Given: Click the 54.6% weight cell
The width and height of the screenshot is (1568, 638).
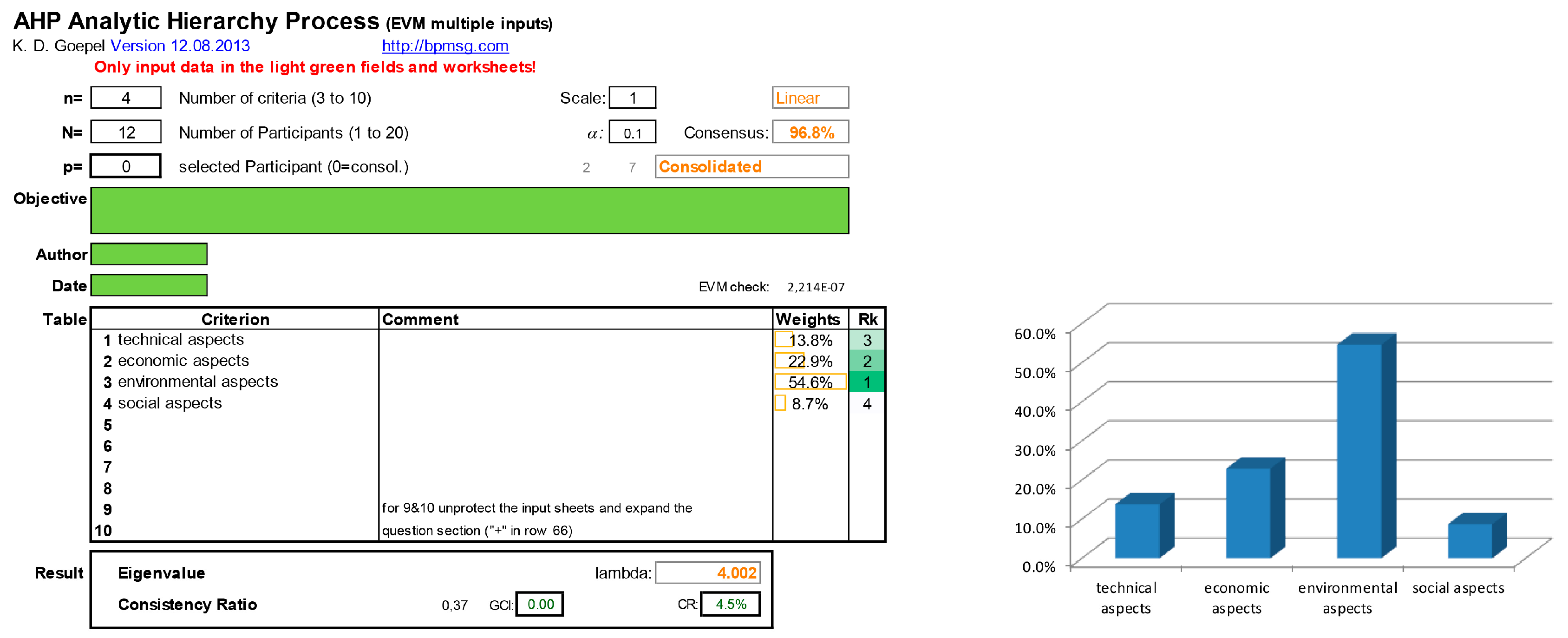Looking at the screenshot, I should [x=810, y=382].
